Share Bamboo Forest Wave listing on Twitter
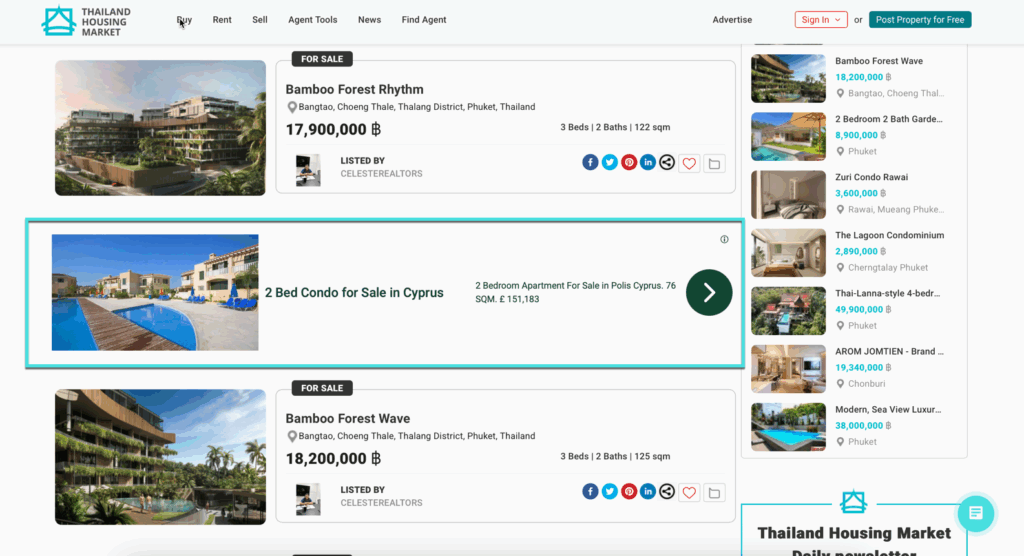Viewport: 1024px width, 556px height. coord(609,491)
